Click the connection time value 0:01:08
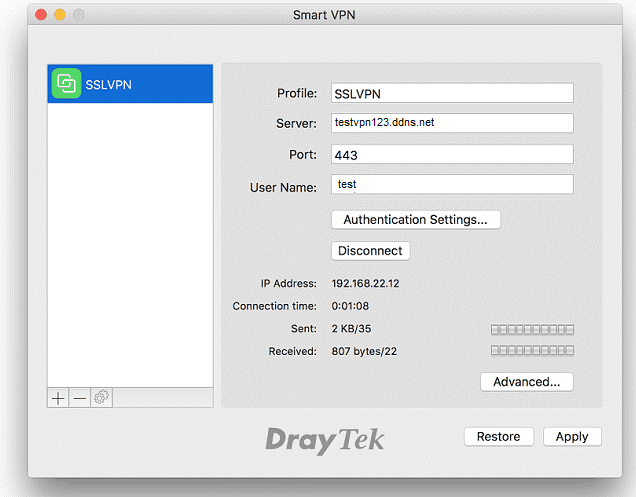Viewport: 636px width, 497px height. (350, 306)
